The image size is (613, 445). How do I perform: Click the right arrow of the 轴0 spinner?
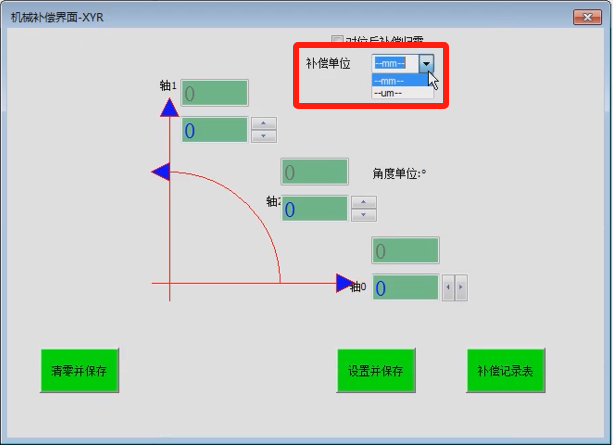tap(461, 288)
